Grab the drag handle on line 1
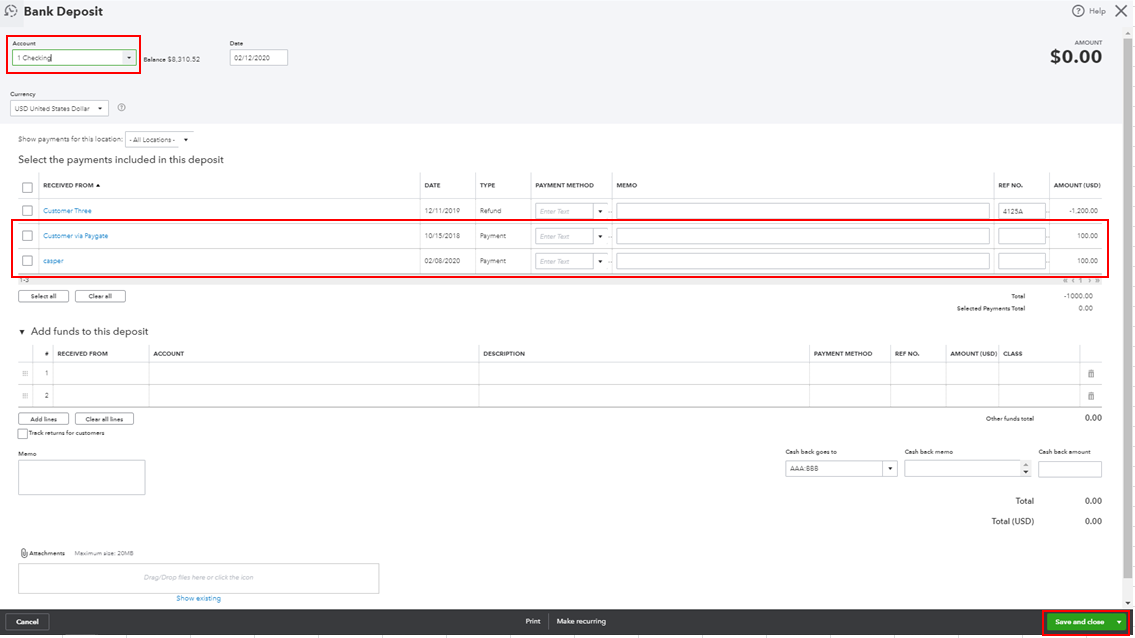1135x638 pixels. coord(25,373)
